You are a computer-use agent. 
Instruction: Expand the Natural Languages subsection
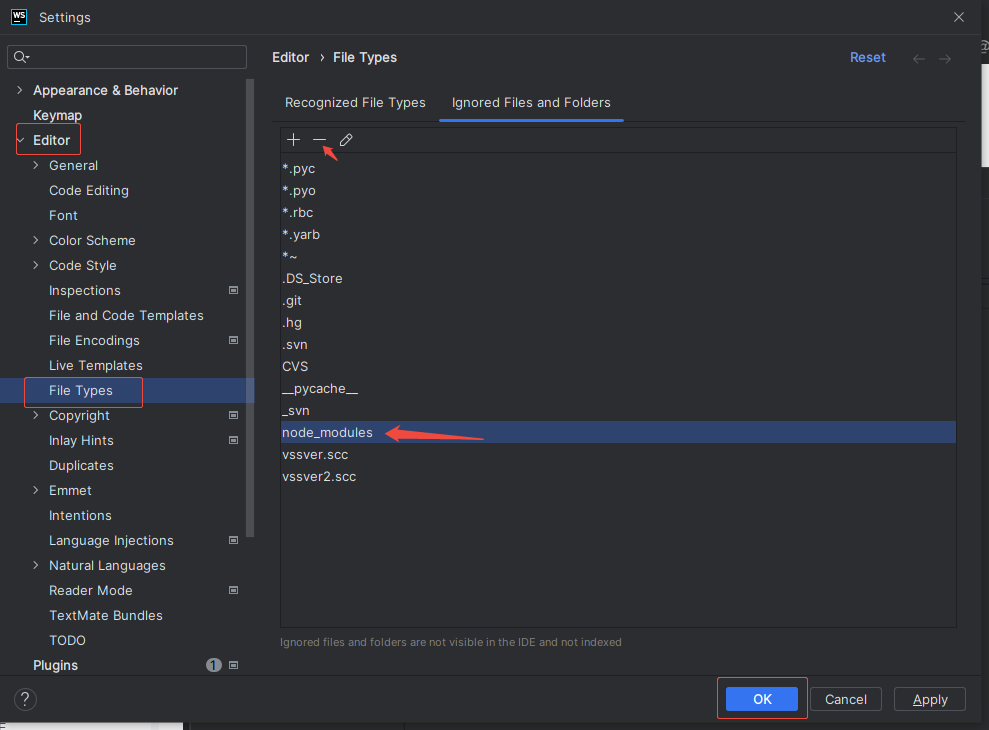click(36, 565)
